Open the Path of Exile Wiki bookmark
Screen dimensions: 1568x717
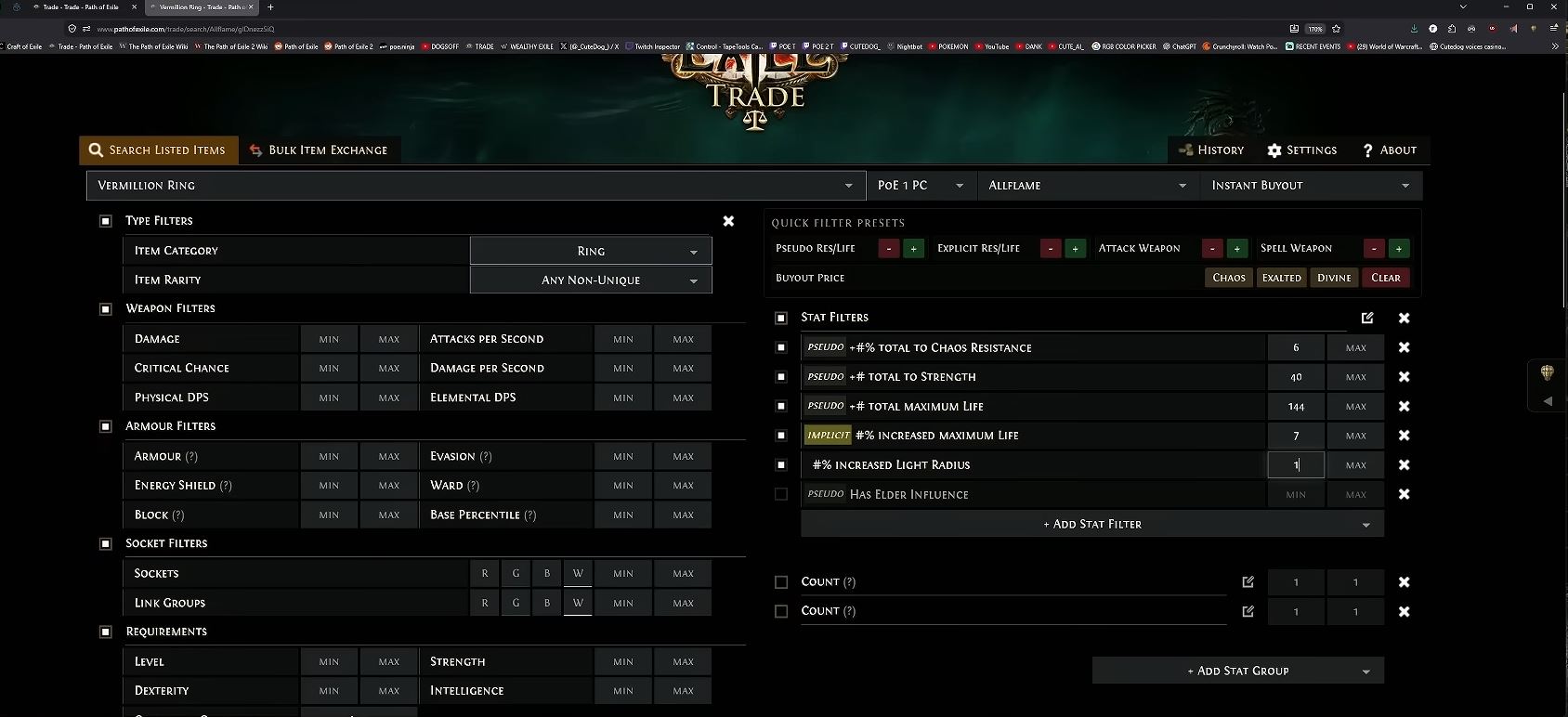153,46
